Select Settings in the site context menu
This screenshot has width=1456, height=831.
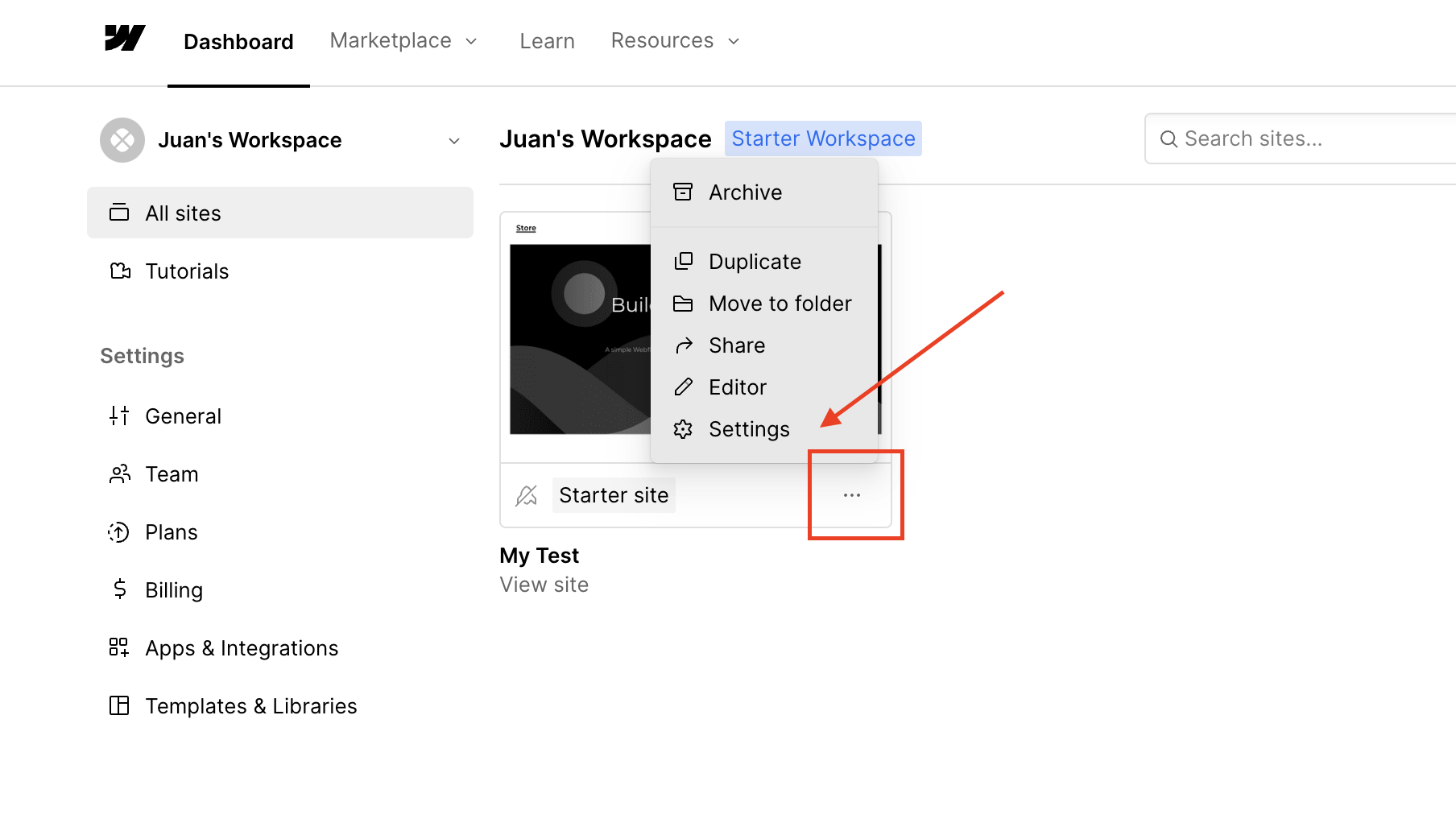(x=748, y=428)
